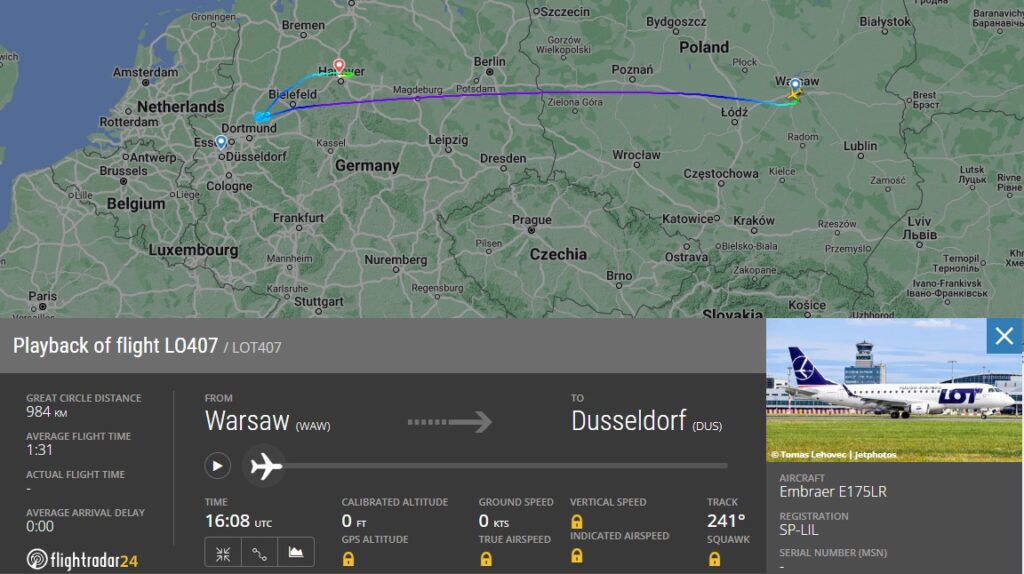
Task: Close the flight playback panel
Action: tap(1004, 336)
